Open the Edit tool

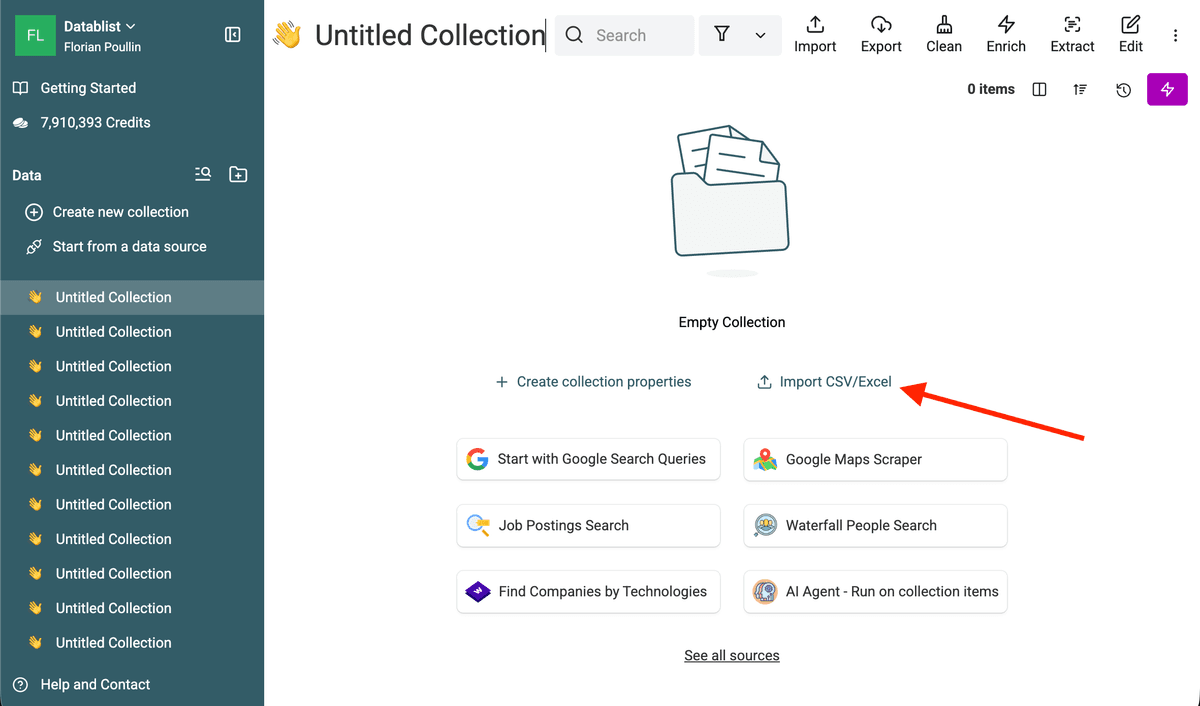1131,35
